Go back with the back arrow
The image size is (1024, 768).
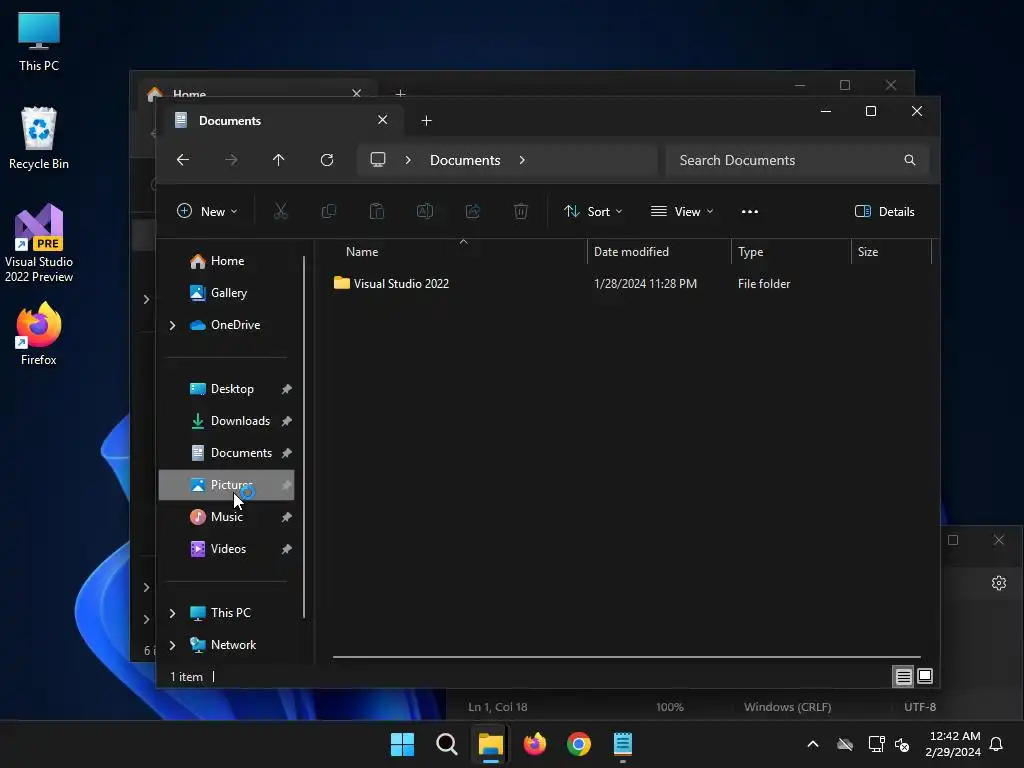(x=183, y=160)
